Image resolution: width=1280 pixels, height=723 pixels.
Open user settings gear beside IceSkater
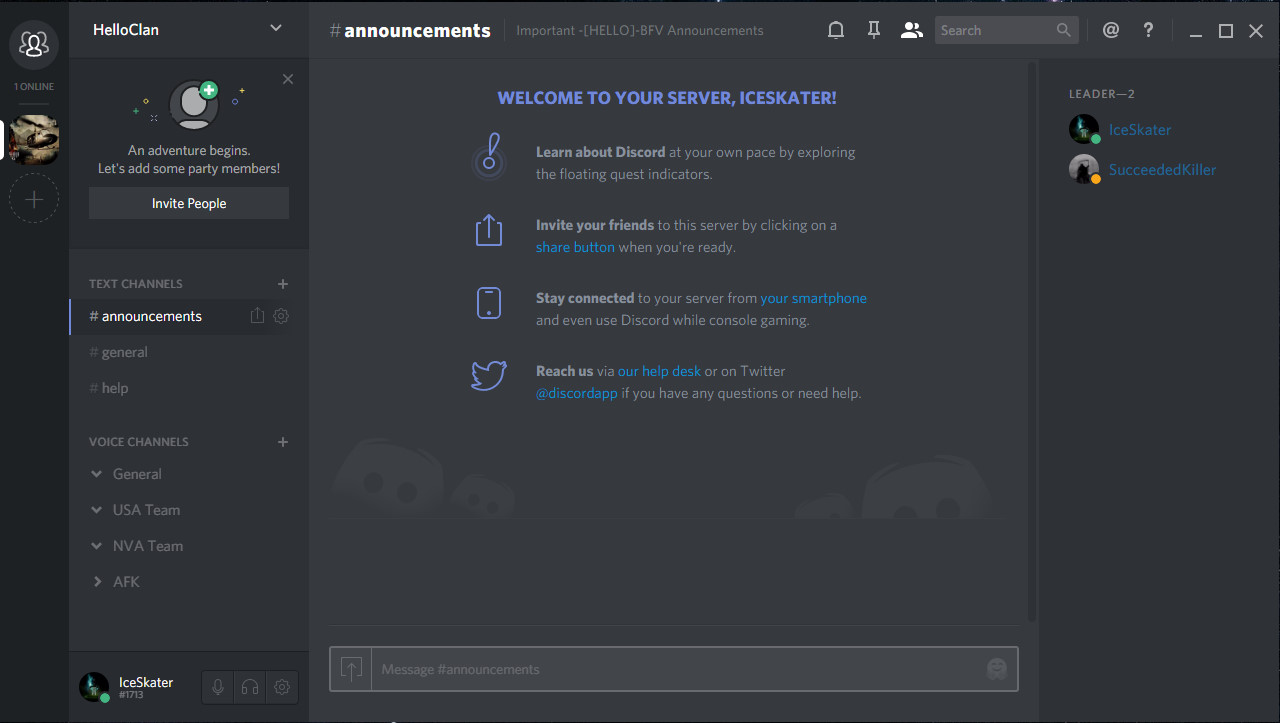pos(282,687)
